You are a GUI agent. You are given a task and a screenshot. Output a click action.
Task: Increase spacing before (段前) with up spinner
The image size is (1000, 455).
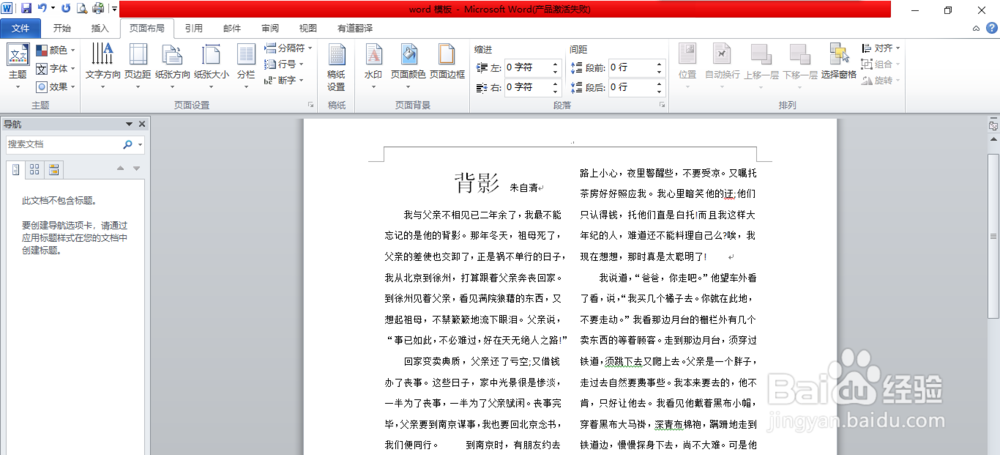[659, 64]
